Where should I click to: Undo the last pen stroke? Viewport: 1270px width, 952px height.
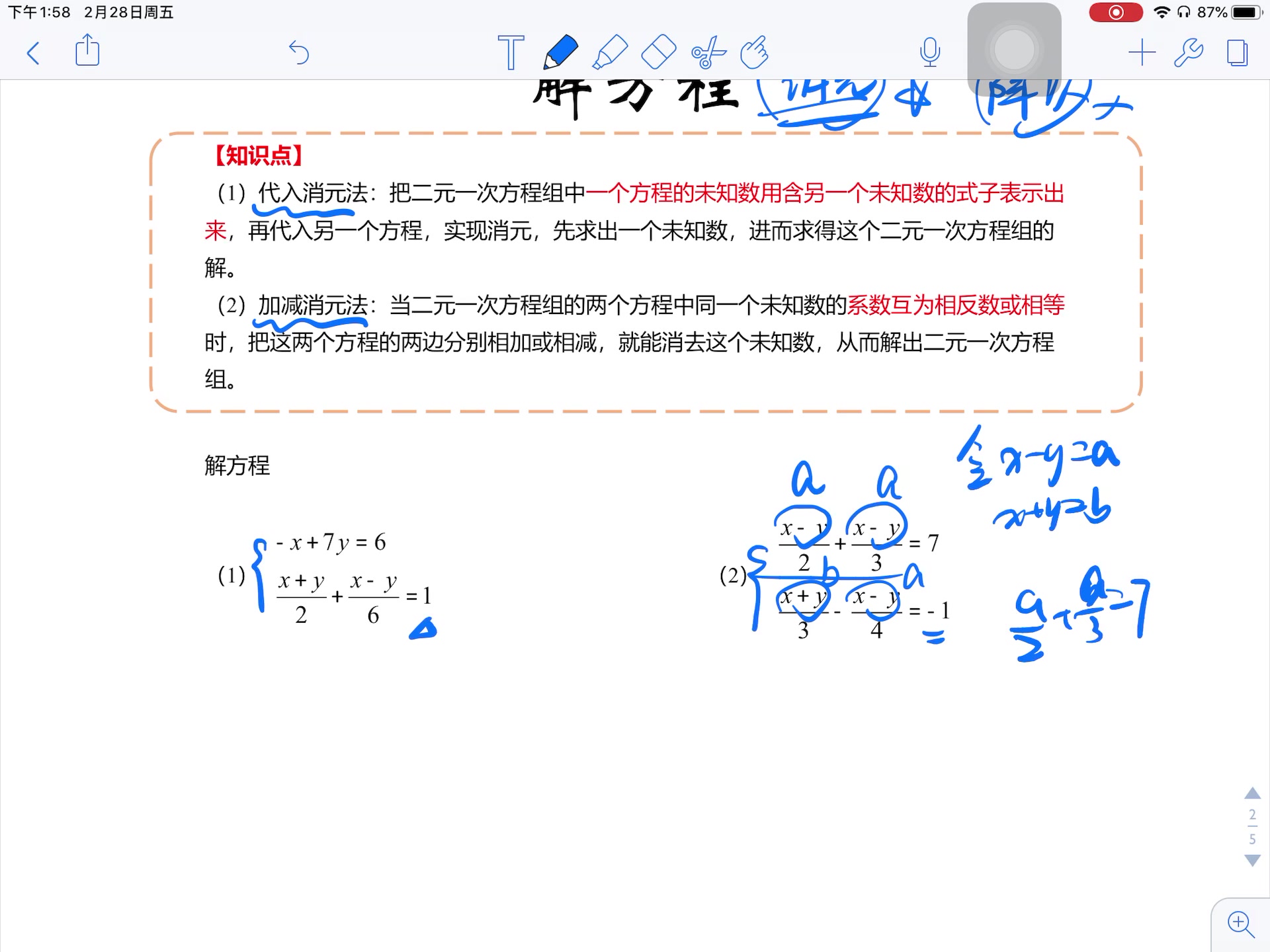pyautogui.click(x=301, y=53)
